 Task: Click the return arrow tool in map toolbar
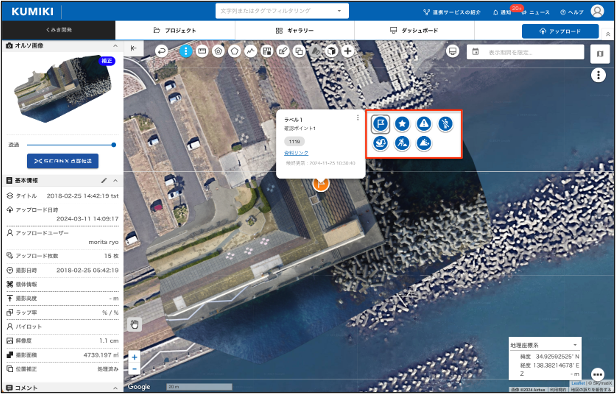(162, 51)
